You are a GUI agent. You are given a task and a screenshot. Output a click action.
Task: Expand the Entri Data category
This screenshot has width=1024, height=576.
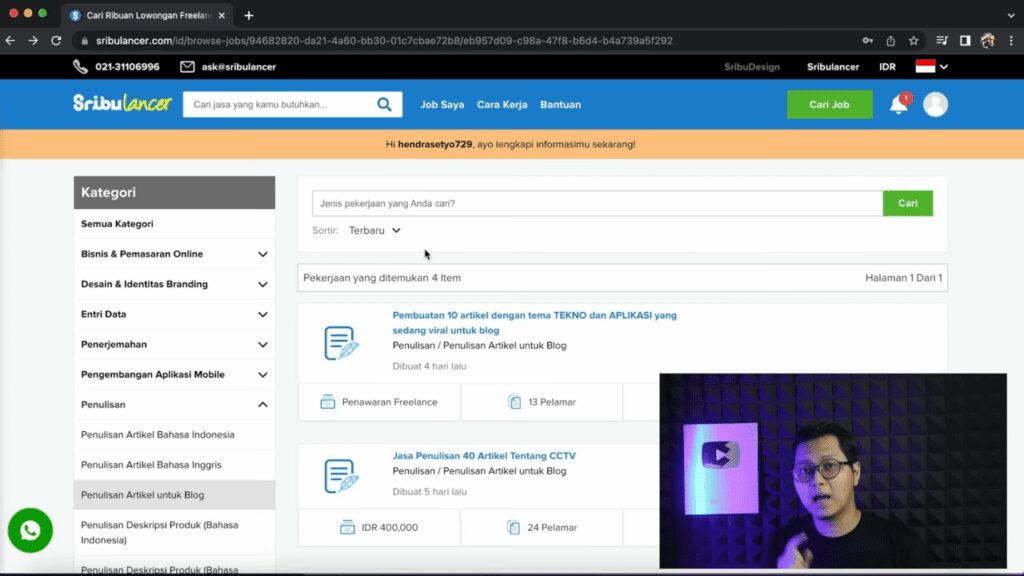263,314
